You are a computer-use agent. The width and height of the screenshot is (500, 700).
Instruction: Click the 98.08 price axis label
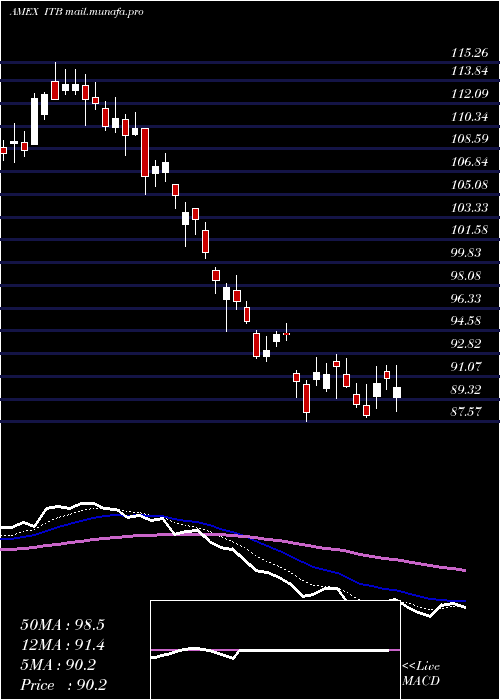click(466, 276)
